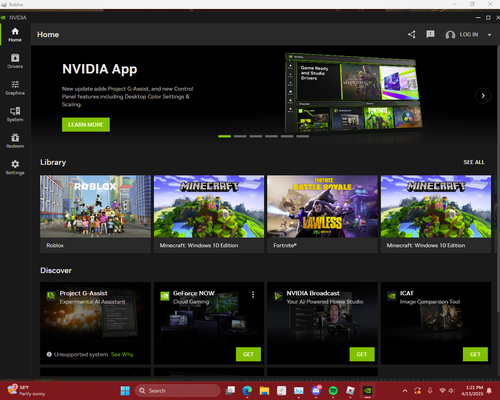Click the send feedback icon in the header
The image size is (500, 400).
coord(430,34)
